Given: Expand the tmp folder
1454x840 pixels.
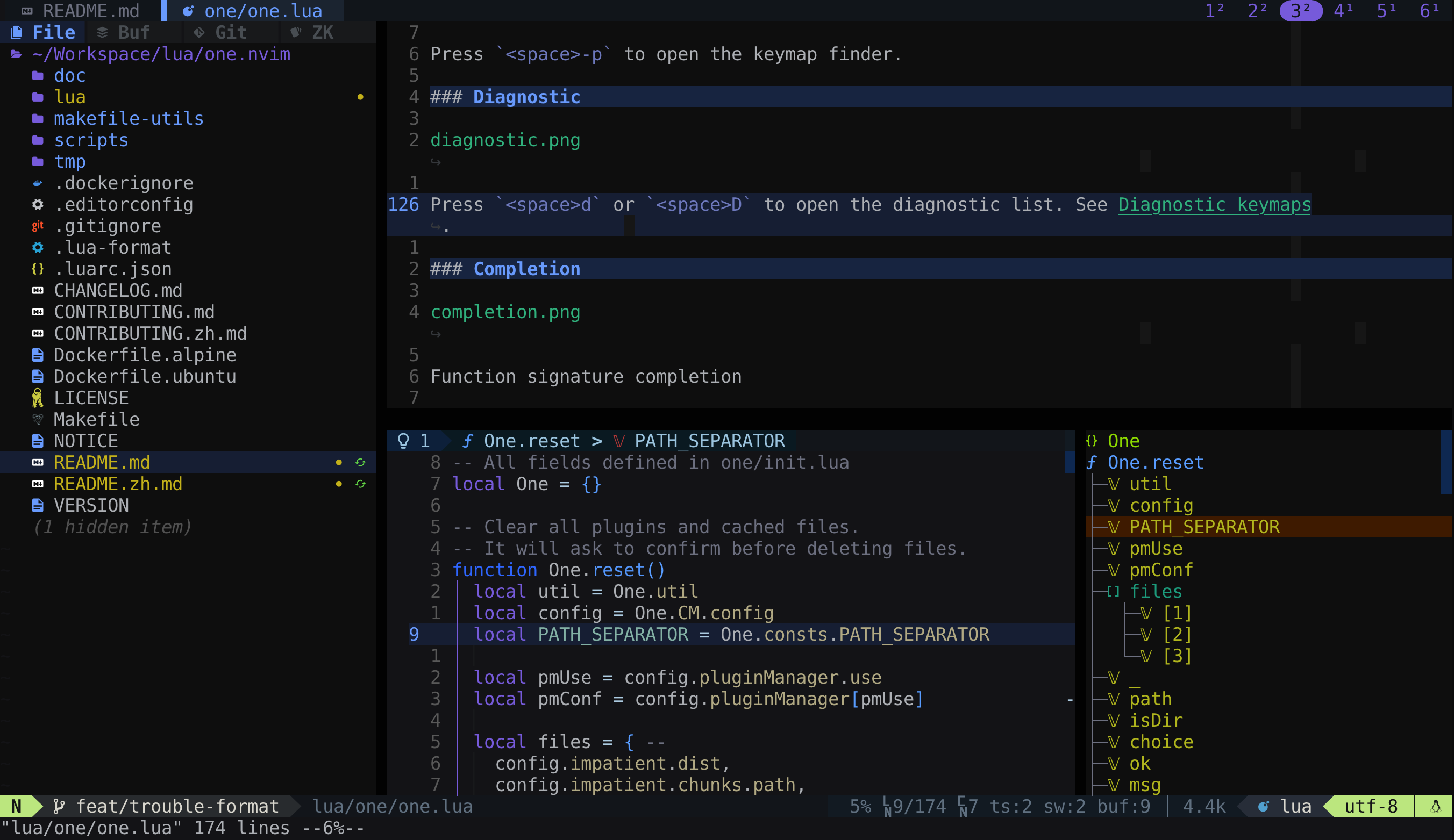Looking at the screenshot, I should click(x=59, y=161).
